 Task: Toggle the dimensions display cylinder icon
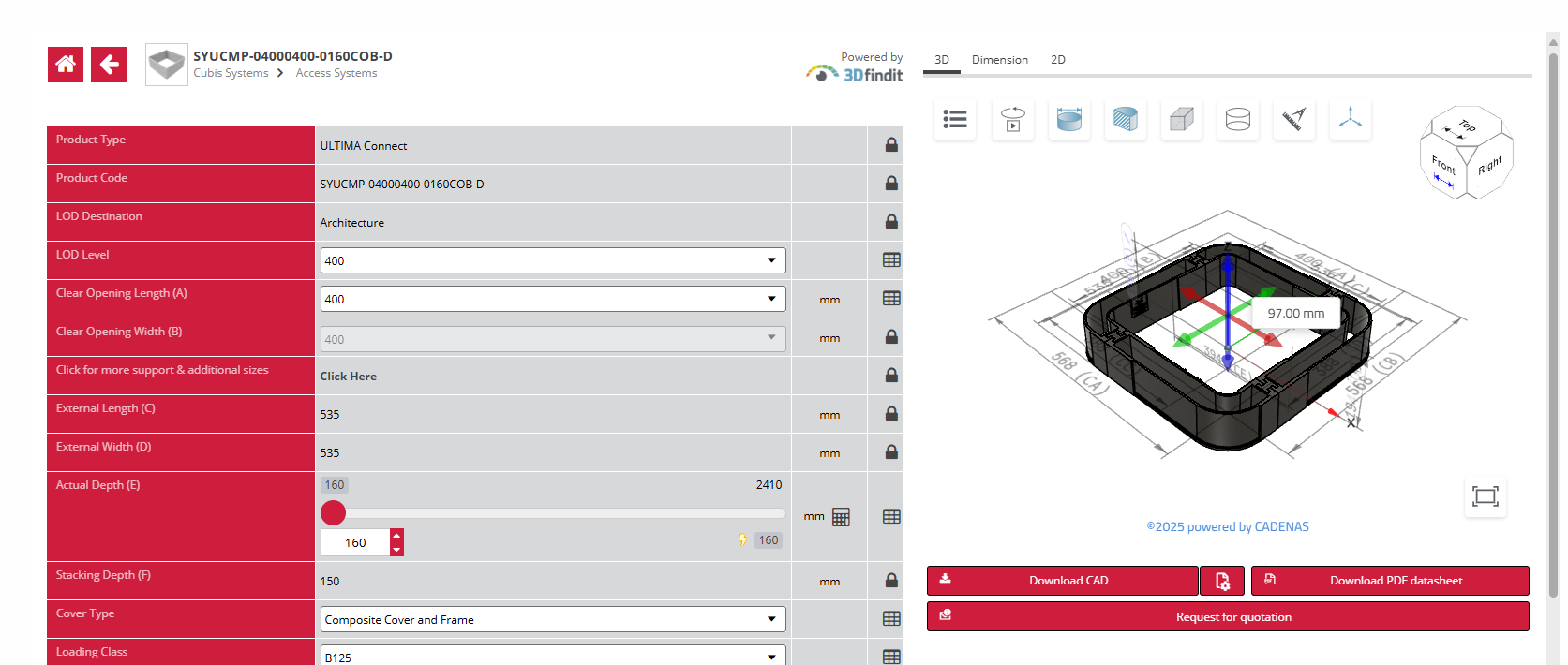[1068, 119]
